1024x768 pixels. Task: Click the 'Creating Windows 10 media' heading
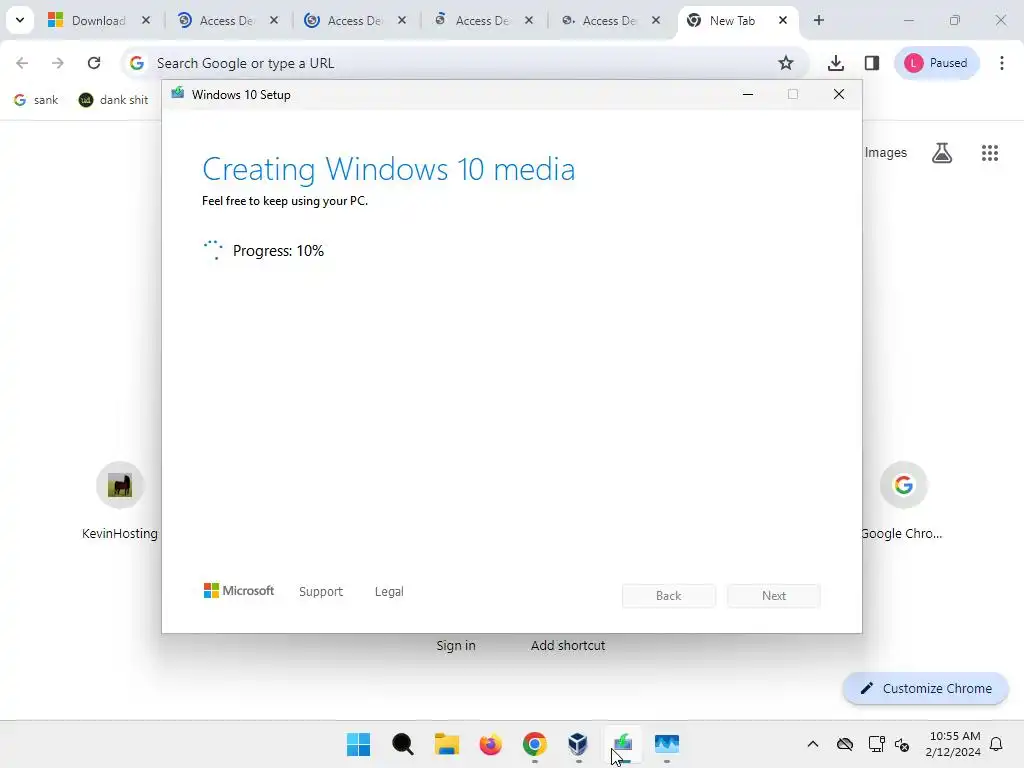coord(389,169)
